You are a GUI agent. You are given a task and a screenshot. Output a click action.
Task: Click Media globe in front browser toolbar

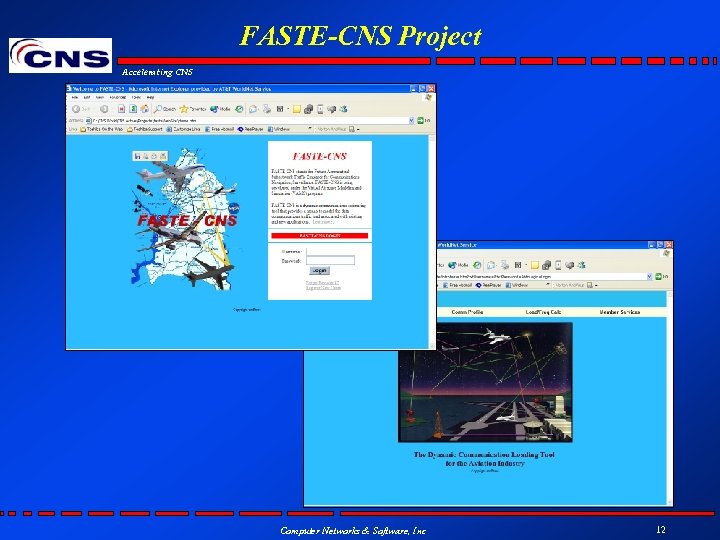(220, 109)
